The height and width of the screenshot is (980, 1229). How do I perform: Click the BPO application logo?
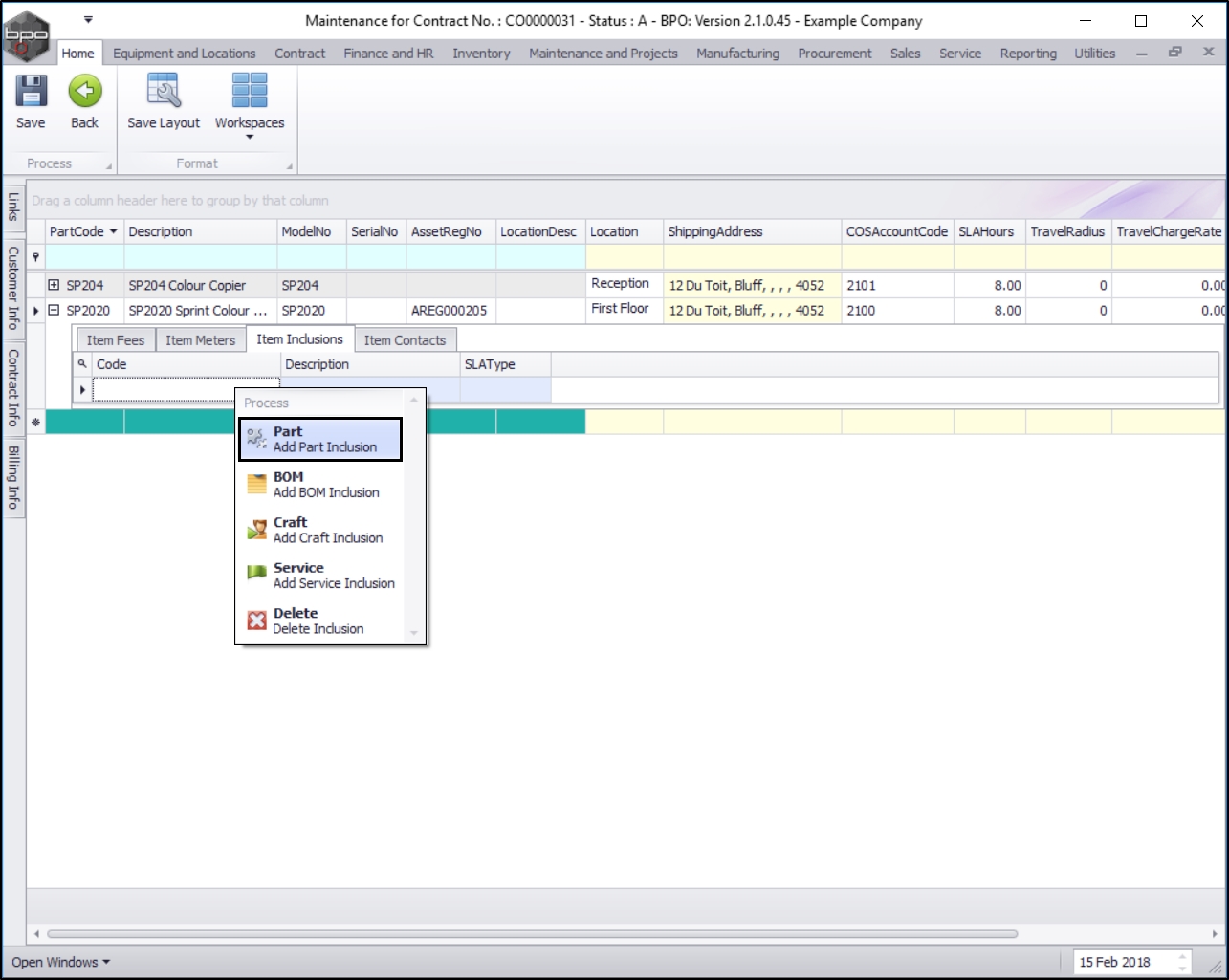pos(26,37)
